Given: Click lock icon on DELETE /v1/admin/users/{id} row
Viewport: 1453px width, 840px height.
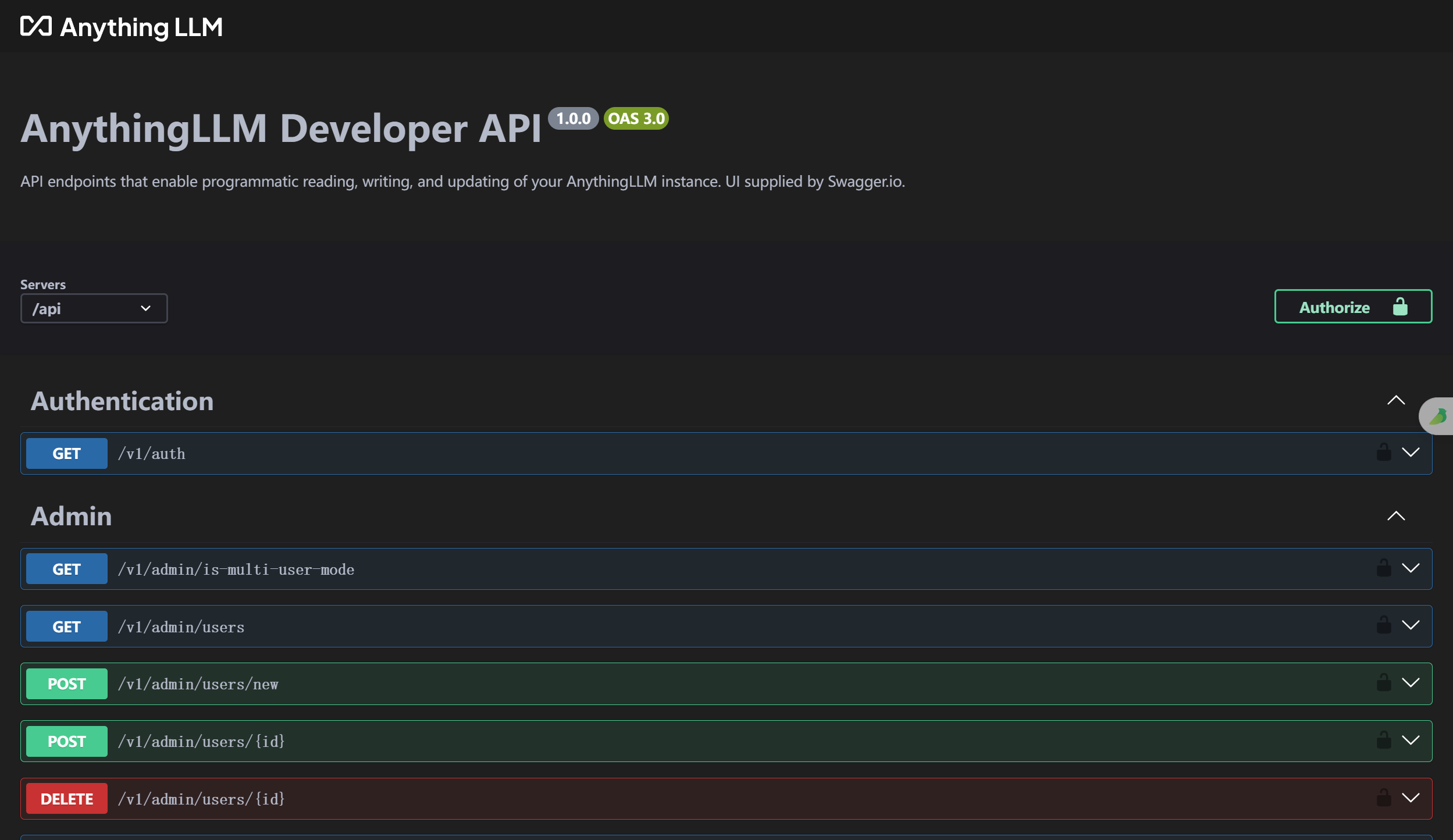Looking at the screenshot, I should click(1384, 798).
